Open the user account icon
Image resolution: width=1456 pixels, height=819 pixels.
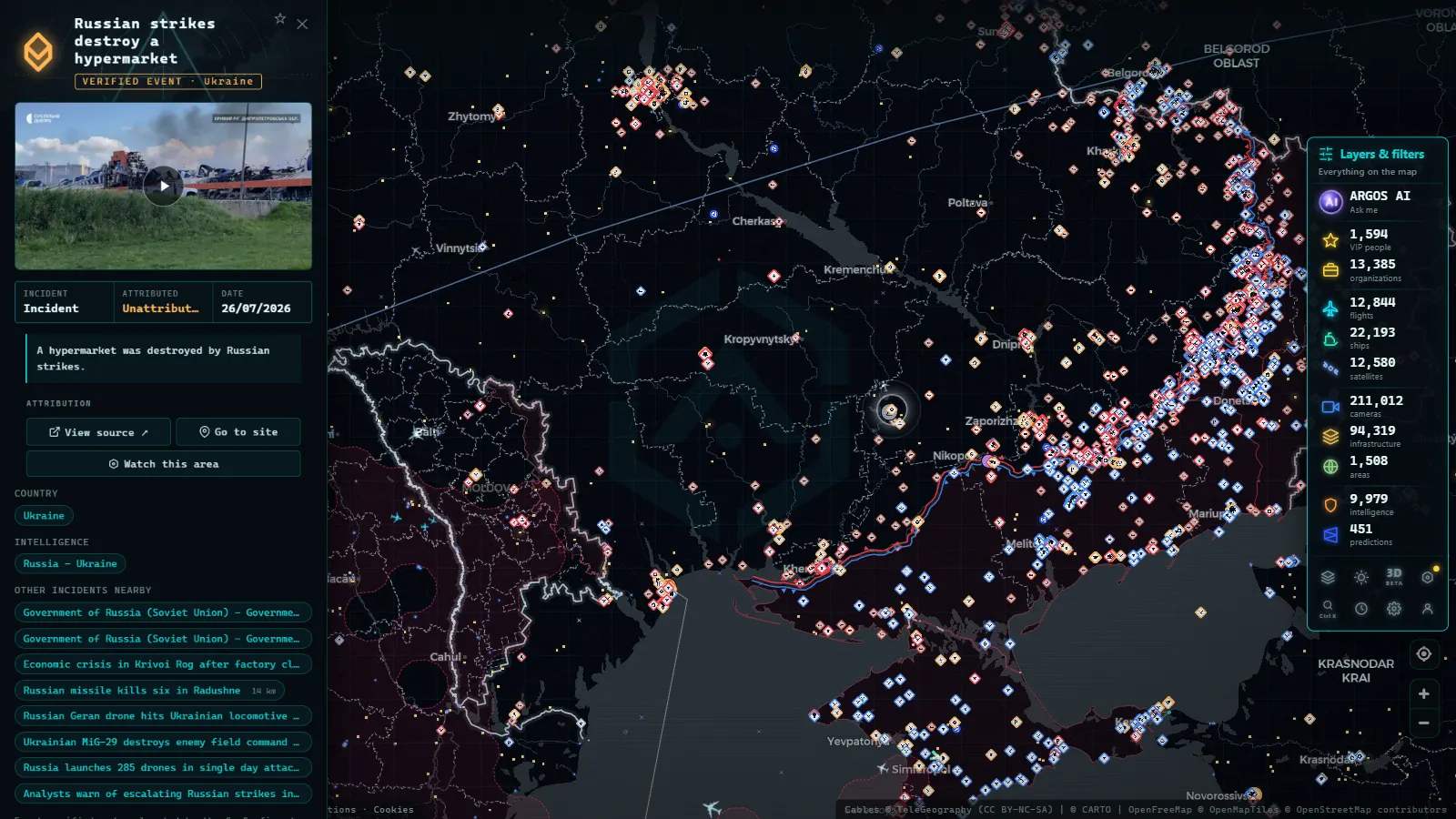point(1428,609)
